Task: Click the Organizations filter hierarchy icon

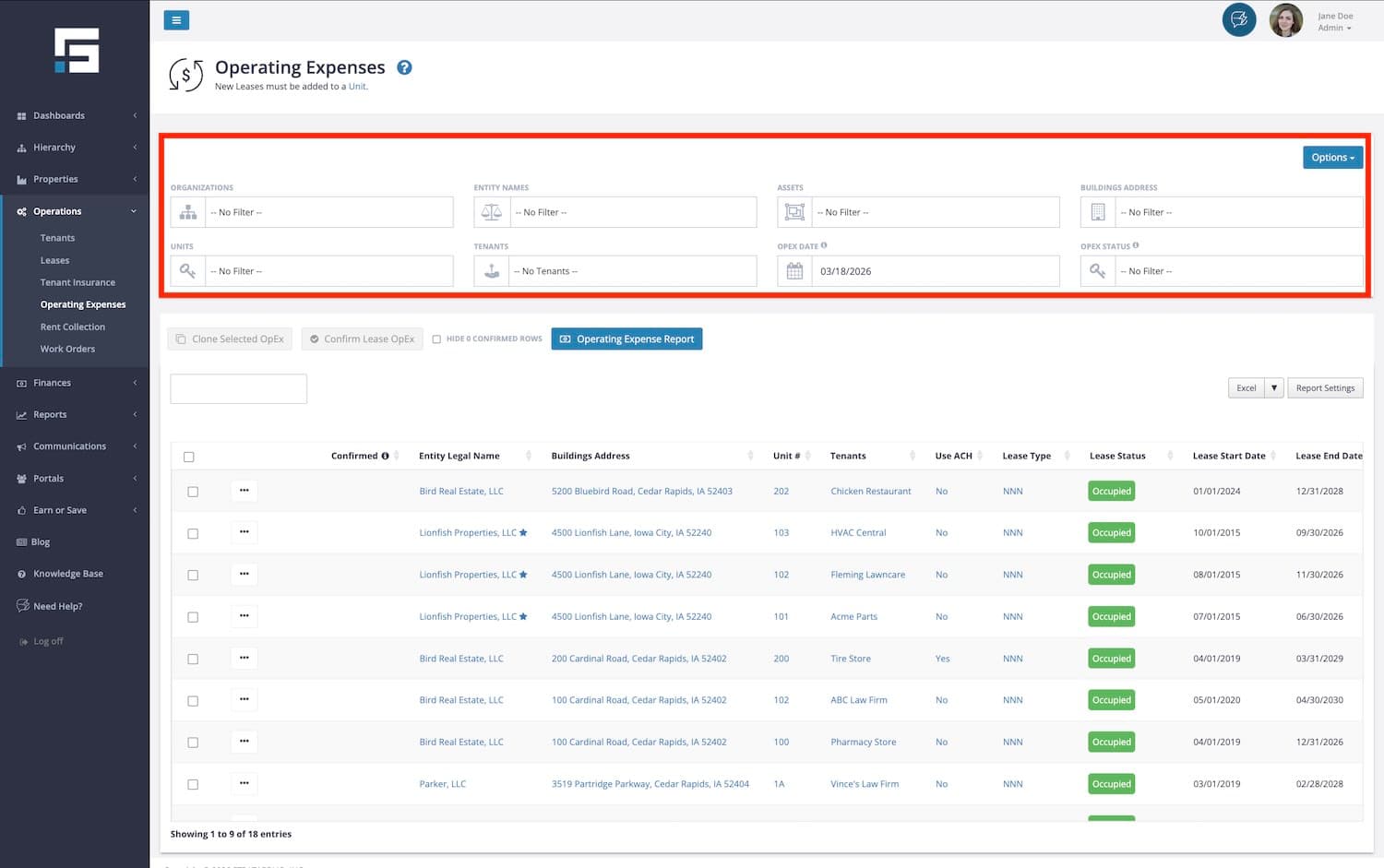Action: coord(188,212)
